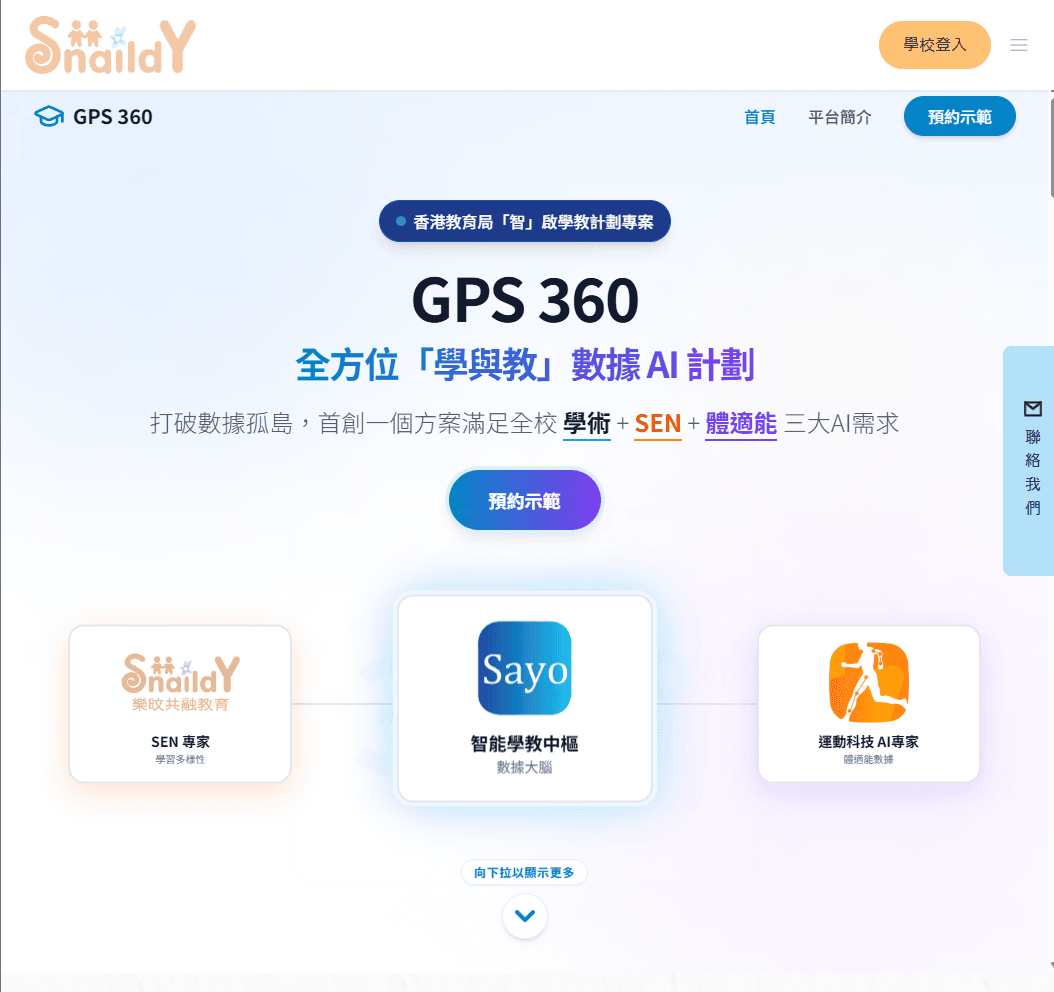Click 預約示範 button in navigation bar
Screen dimensions: 1054x992
click(959, 116)
